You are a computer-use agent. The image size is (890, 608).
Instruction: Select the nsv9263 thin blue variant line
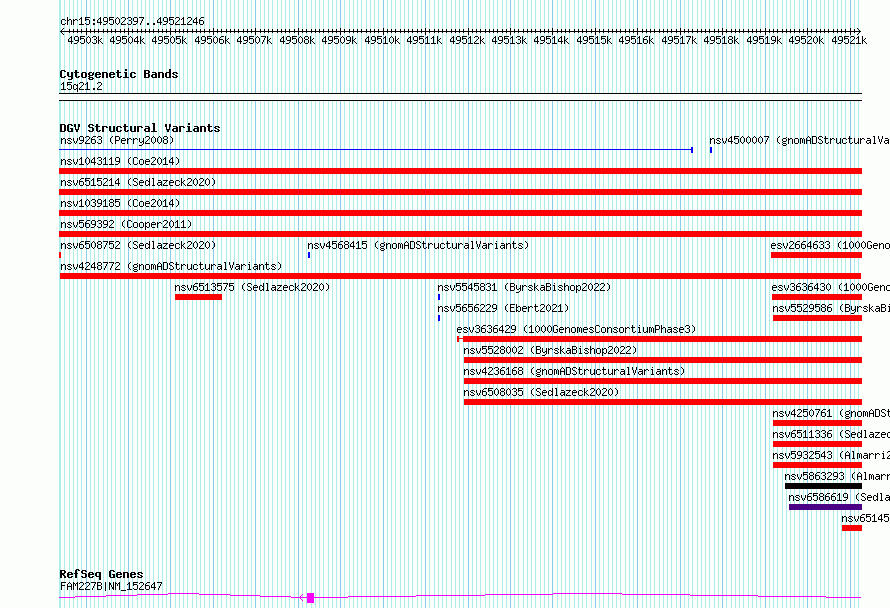point(376,150)
